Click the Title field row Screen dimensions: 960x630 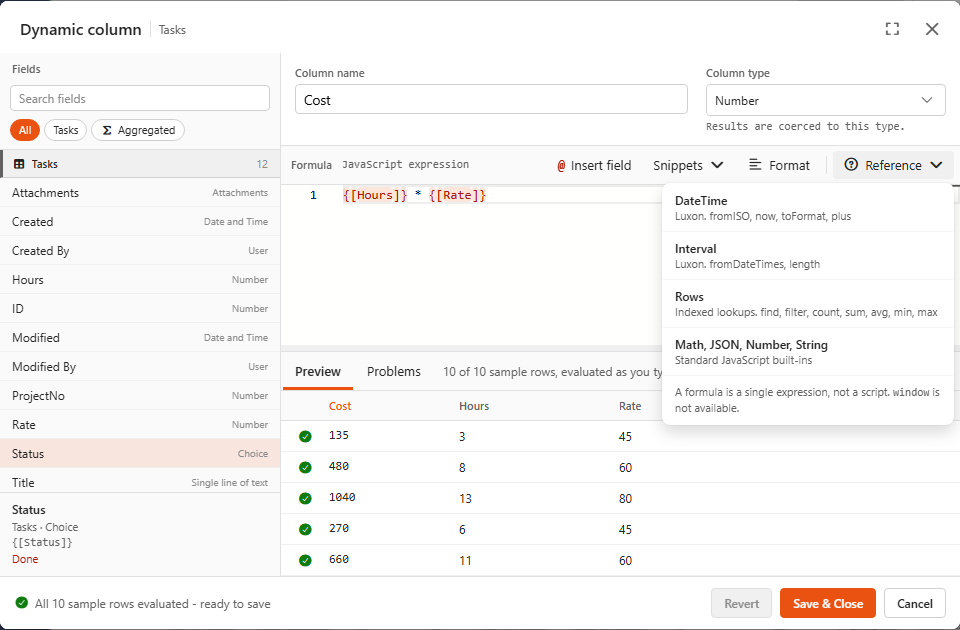click(140, 482)
